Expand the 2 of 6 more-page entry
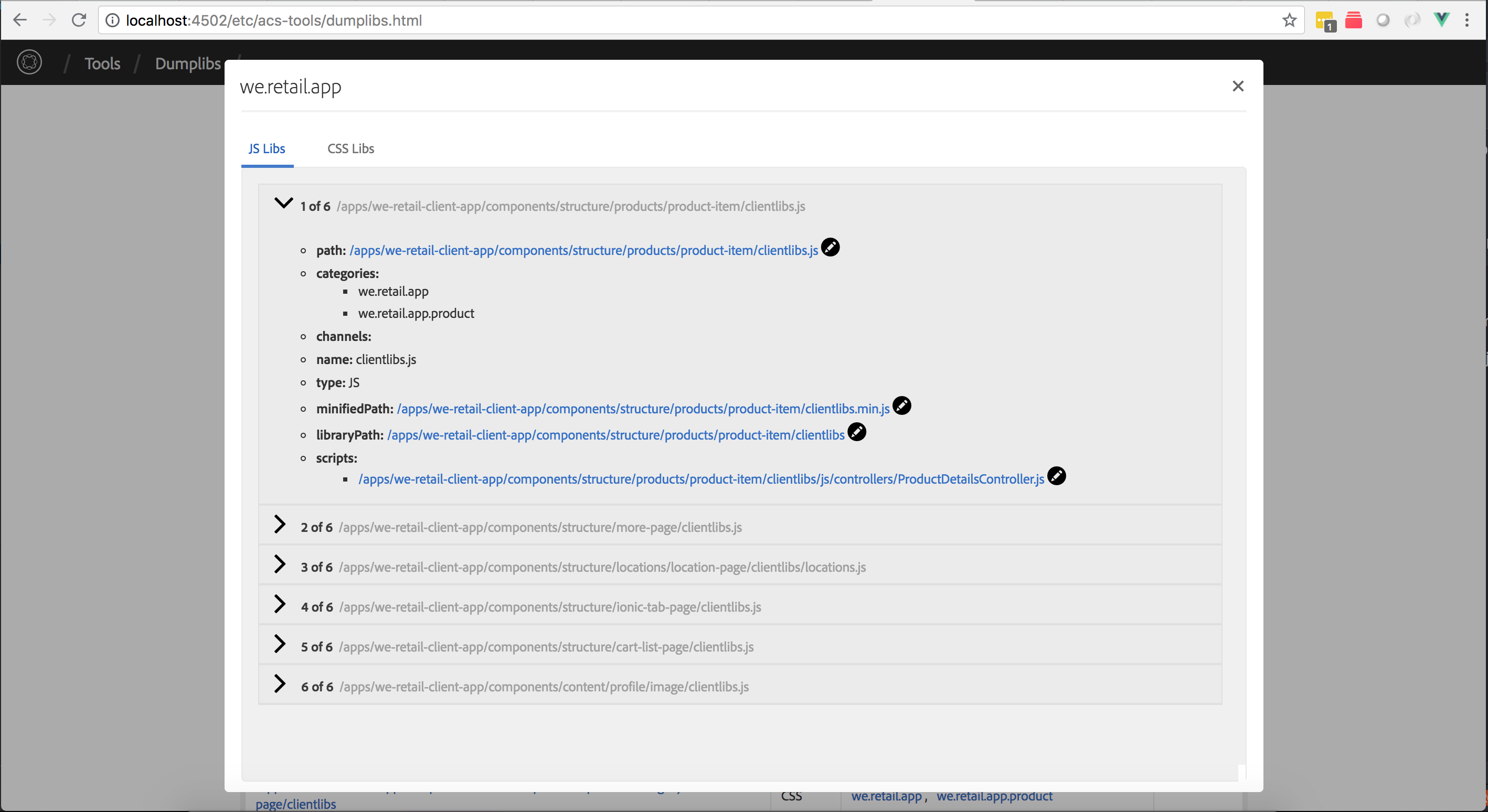 click(x=280, y=525)
